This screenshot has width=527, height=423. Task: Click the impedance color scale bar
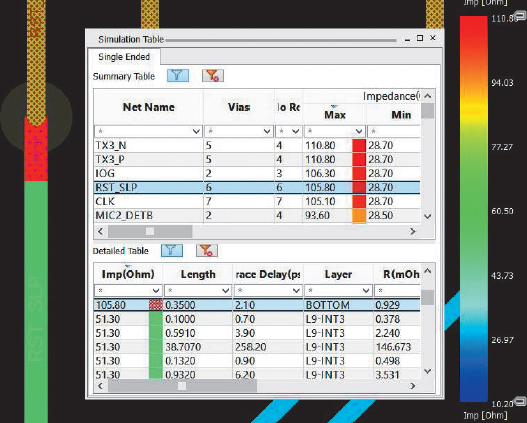pos(474,209)
